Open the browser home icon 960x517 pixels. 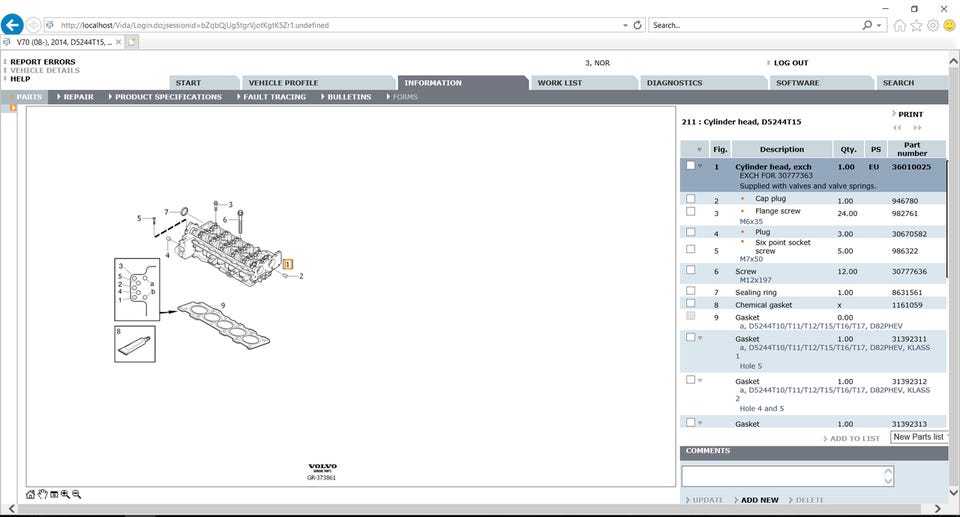[x=899, y=25]
